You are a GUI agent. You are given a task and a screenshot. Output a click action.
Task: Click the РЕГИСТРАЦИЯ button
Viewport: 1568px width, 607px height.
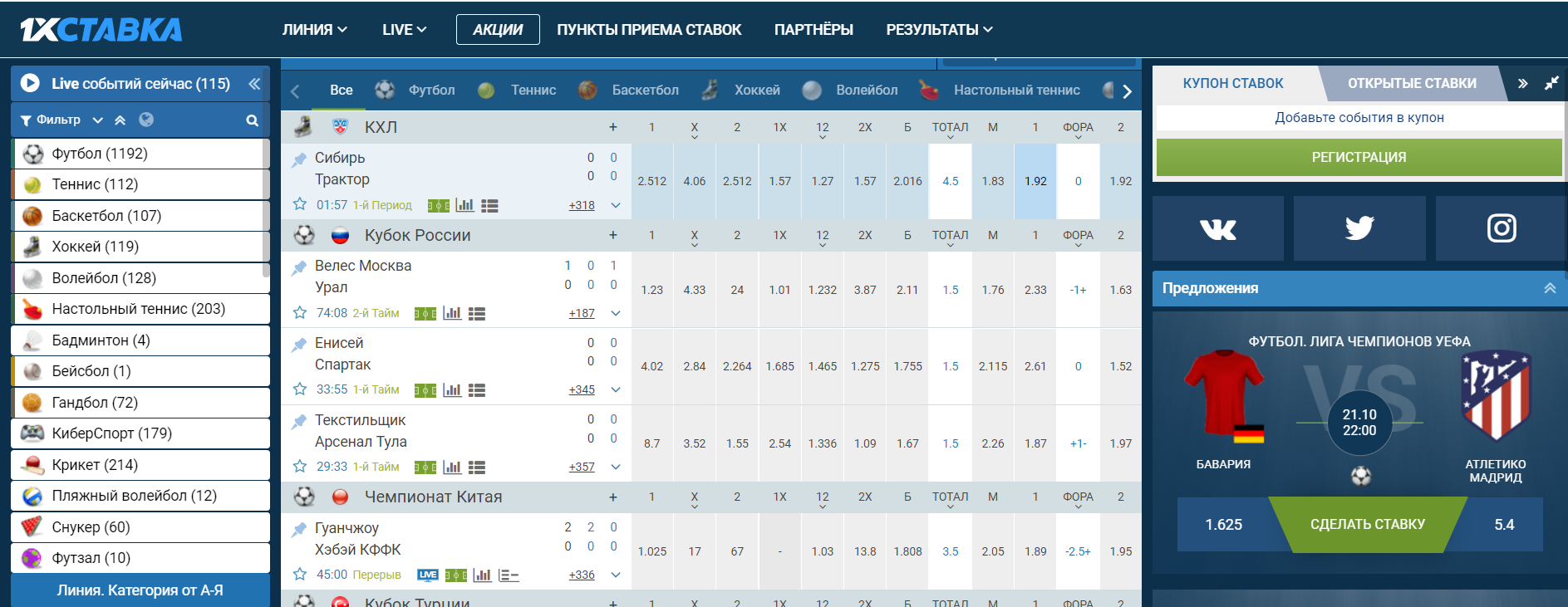point(1359,157)
